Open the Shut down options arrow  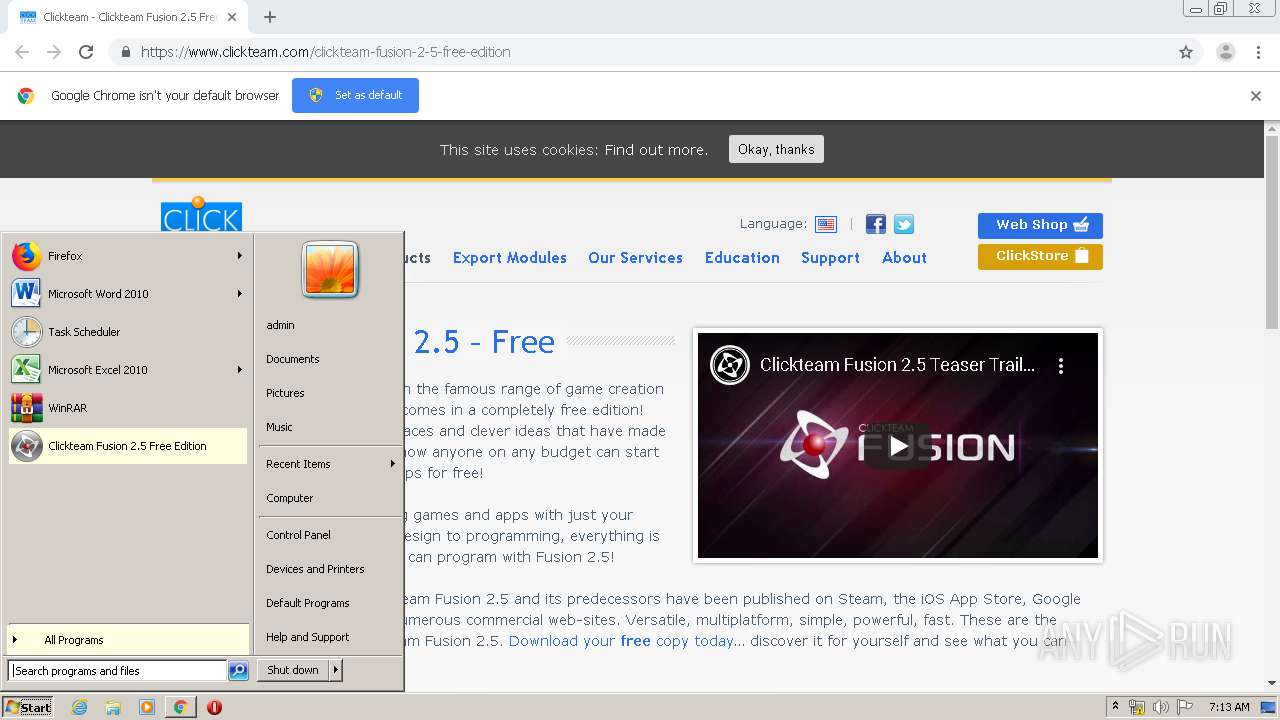coord(336,670)
